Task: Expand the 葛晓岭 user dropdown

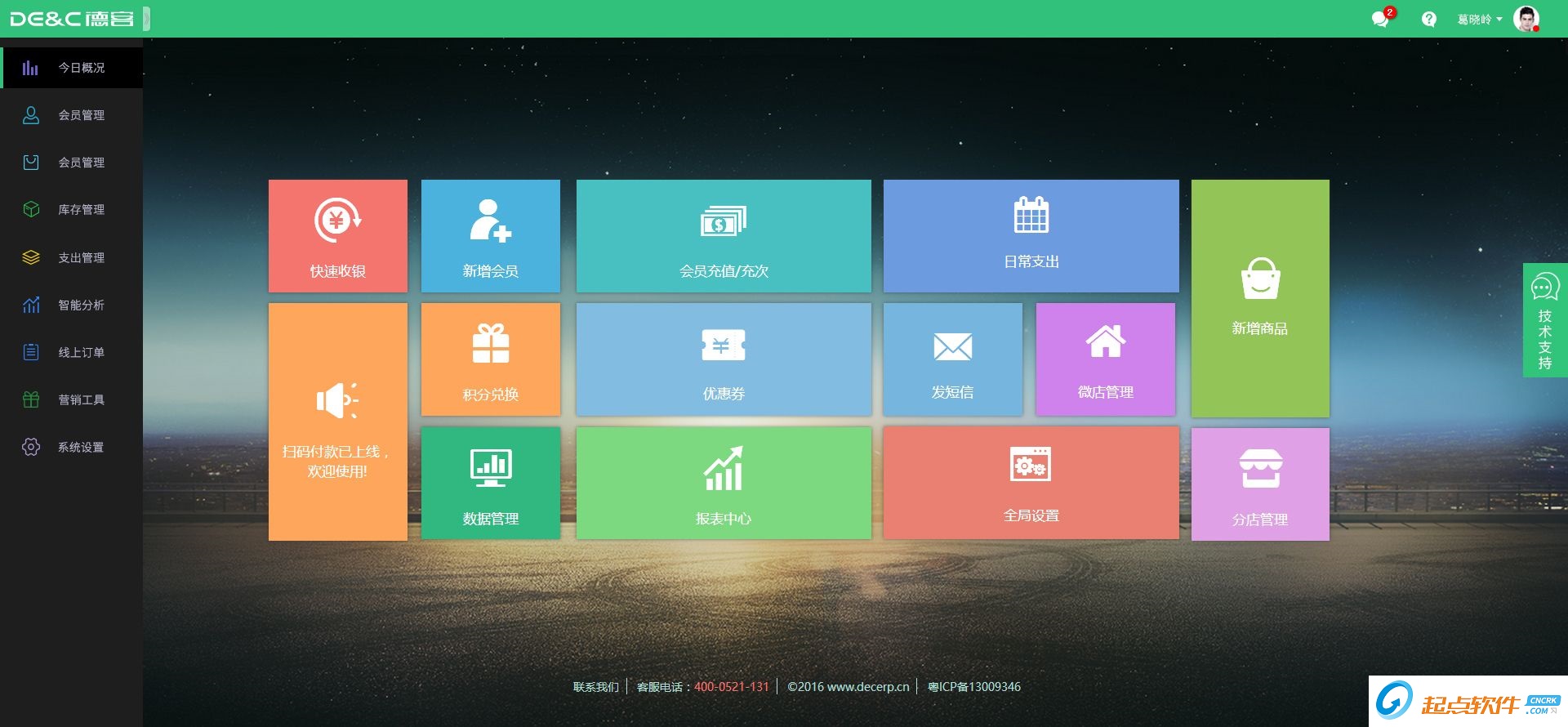Action: point(1480,20)
